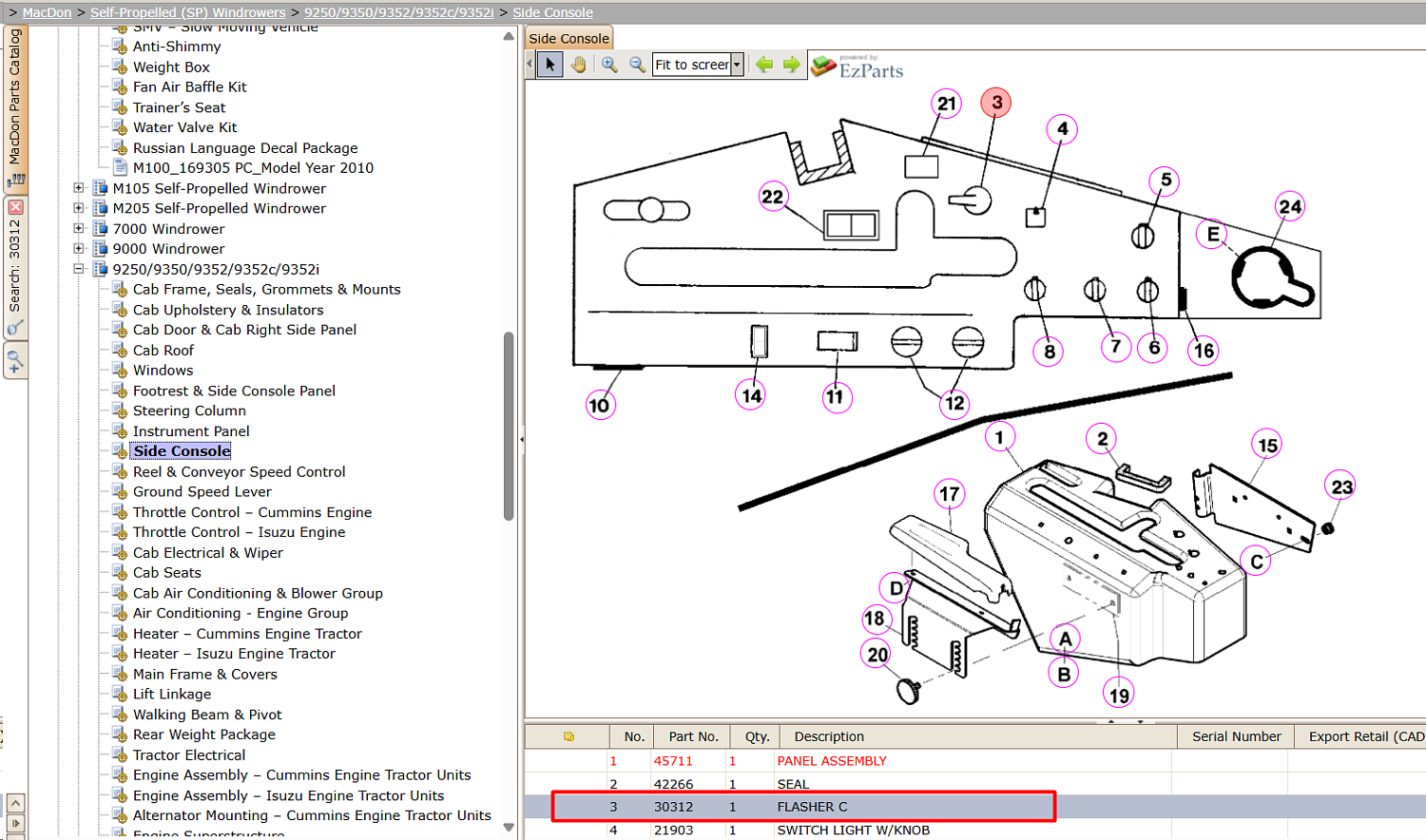The width and height of the screenshot is (1426, 840).
Task: Activate the hand pan tool
Action: click(578, 65)
